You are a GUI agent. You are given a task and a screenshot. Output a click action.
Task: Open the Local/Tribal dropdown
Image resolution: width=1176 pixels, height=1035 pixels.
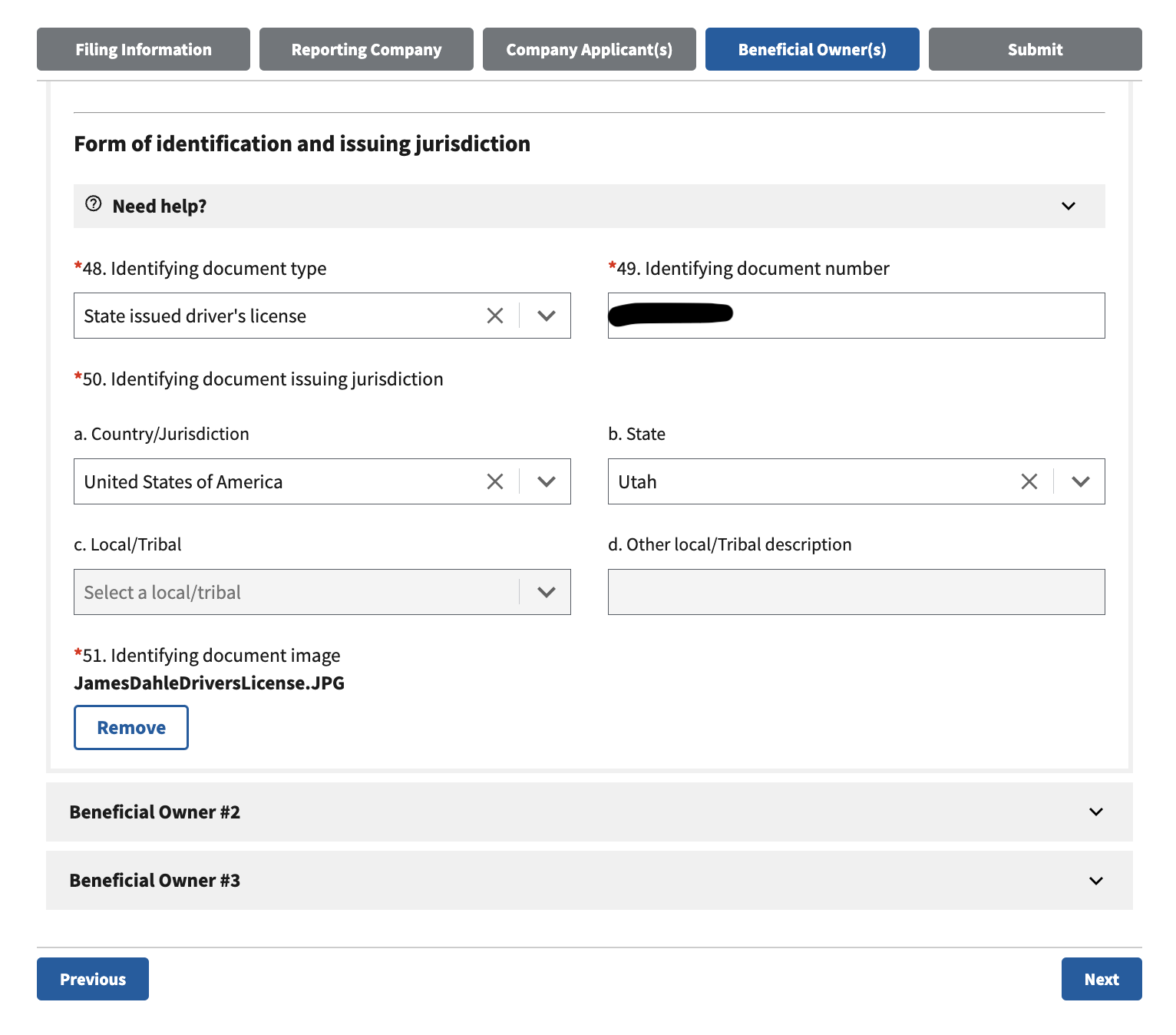tap(322, 592)
